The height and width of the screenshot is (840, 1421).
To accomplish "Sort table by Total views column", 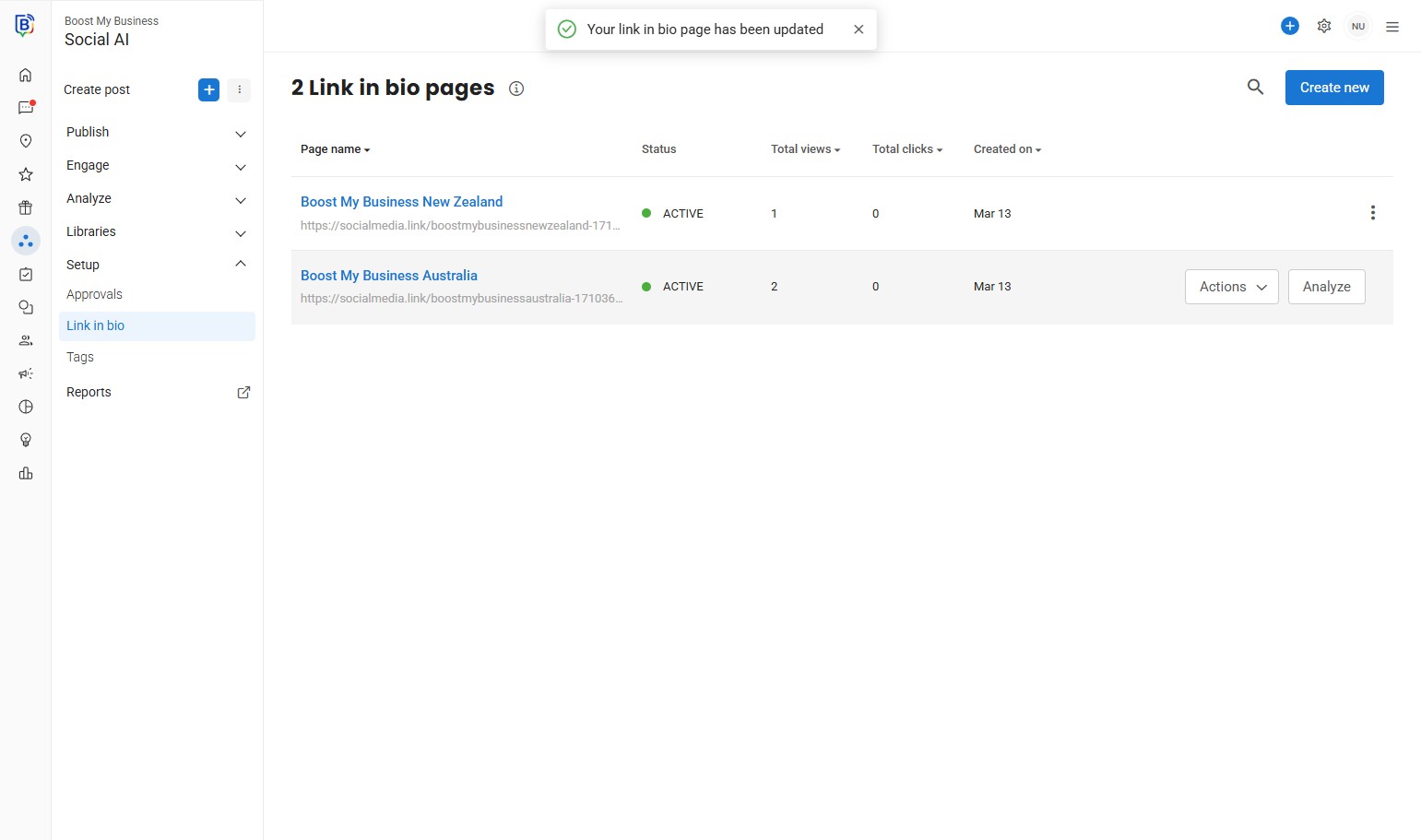I will click(805, 149).
